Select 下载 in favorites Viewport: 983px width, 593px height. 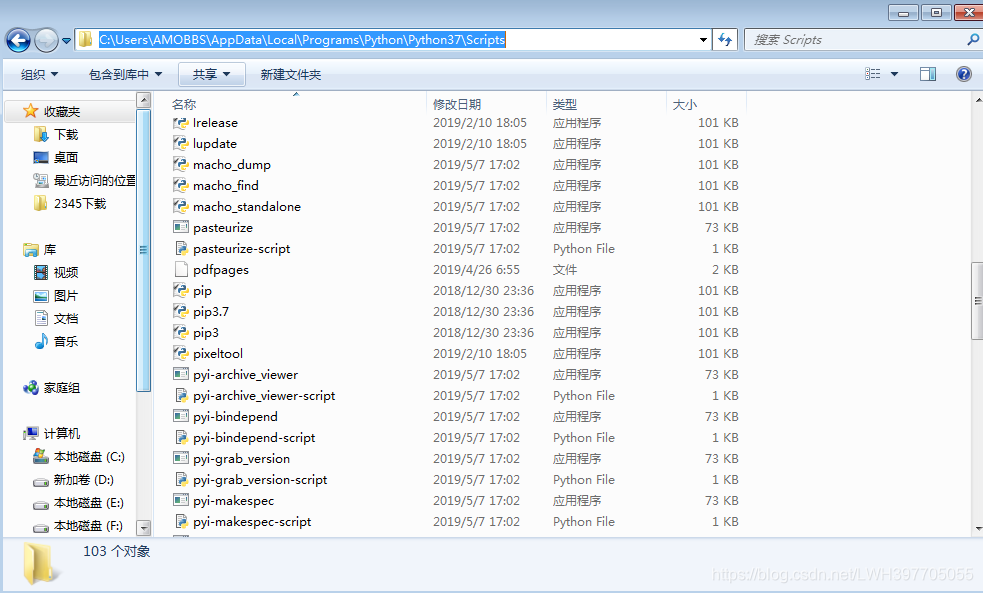click(x=66, y=135)
